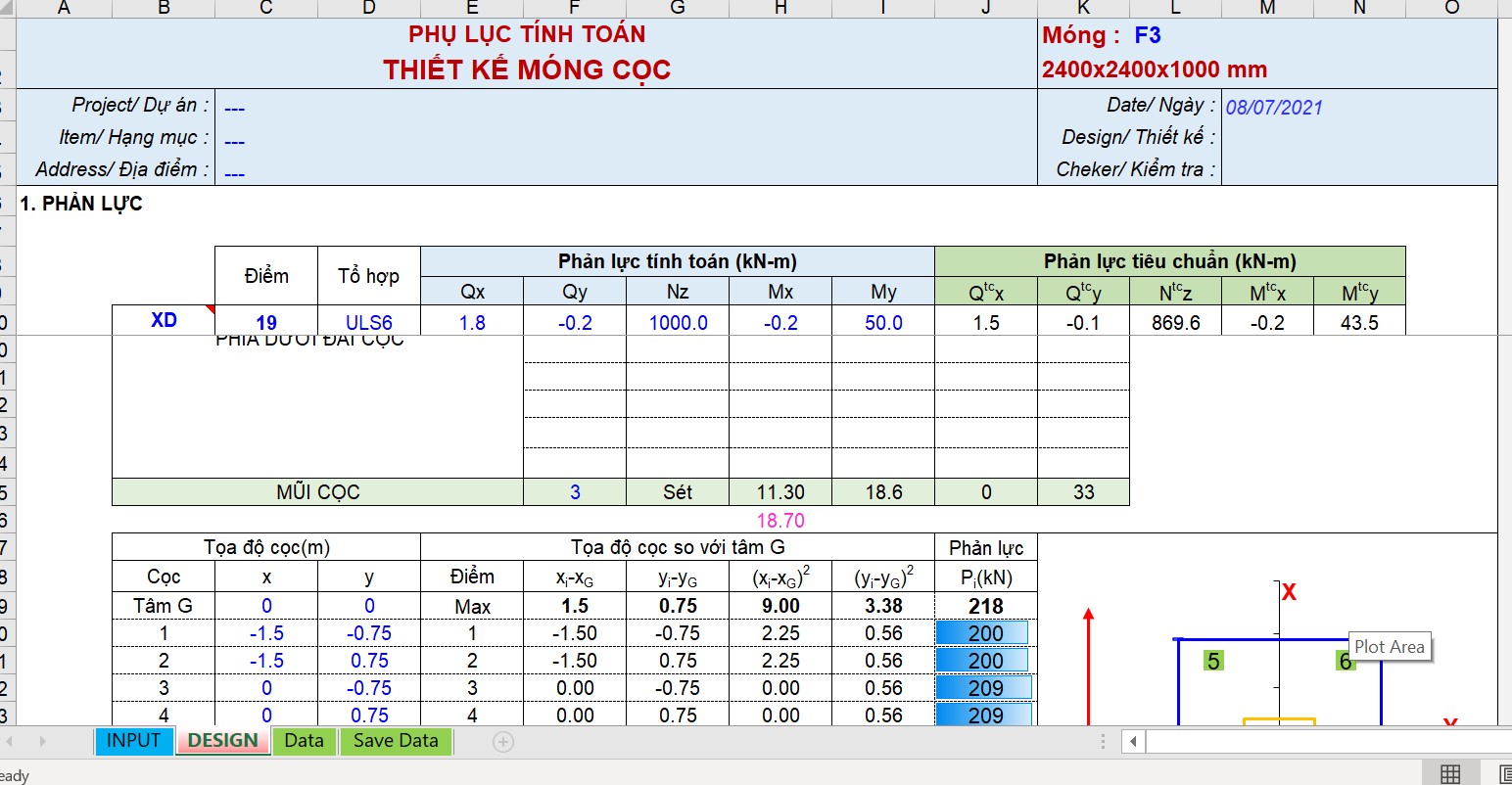Viewport: 1512px width, 785px height.
Task: Select the date cell 08/07/2021
Action: coord(1274,108)
